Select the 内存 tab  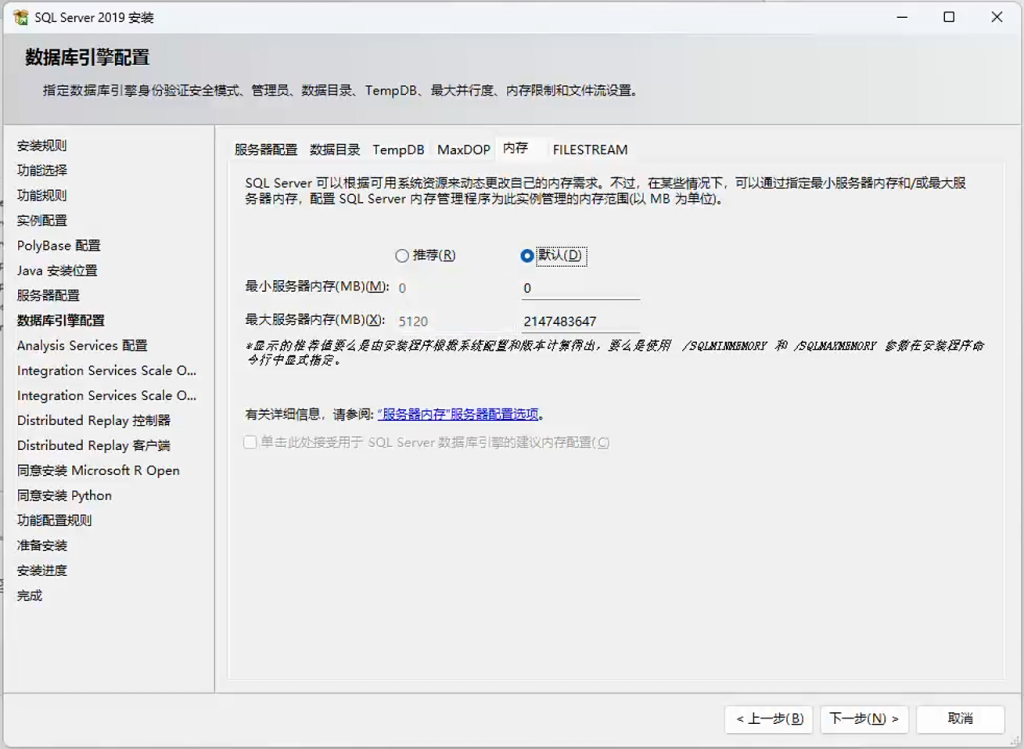[x=515, y=148]
